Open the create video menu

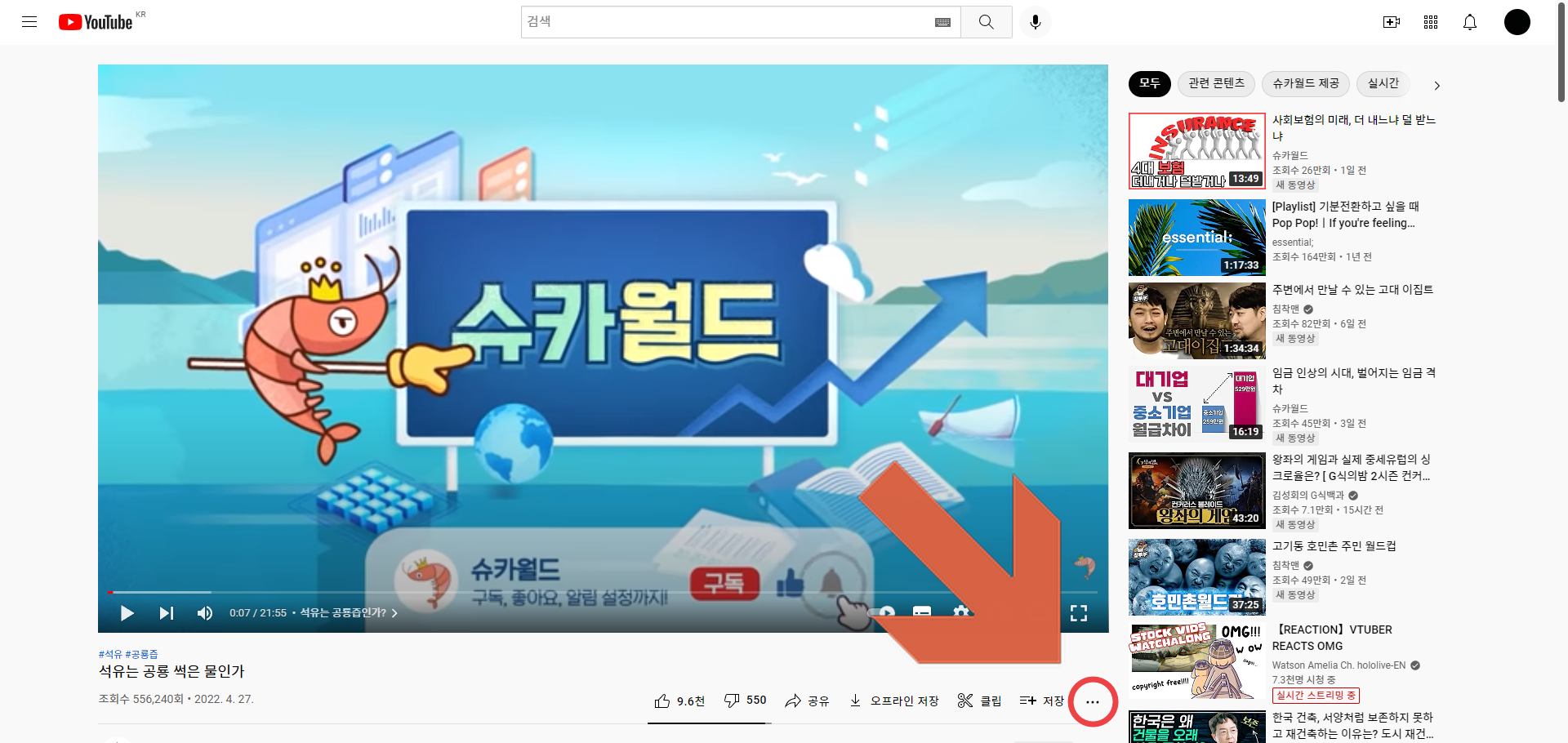pyautogui.click(x=1392, y=22)
